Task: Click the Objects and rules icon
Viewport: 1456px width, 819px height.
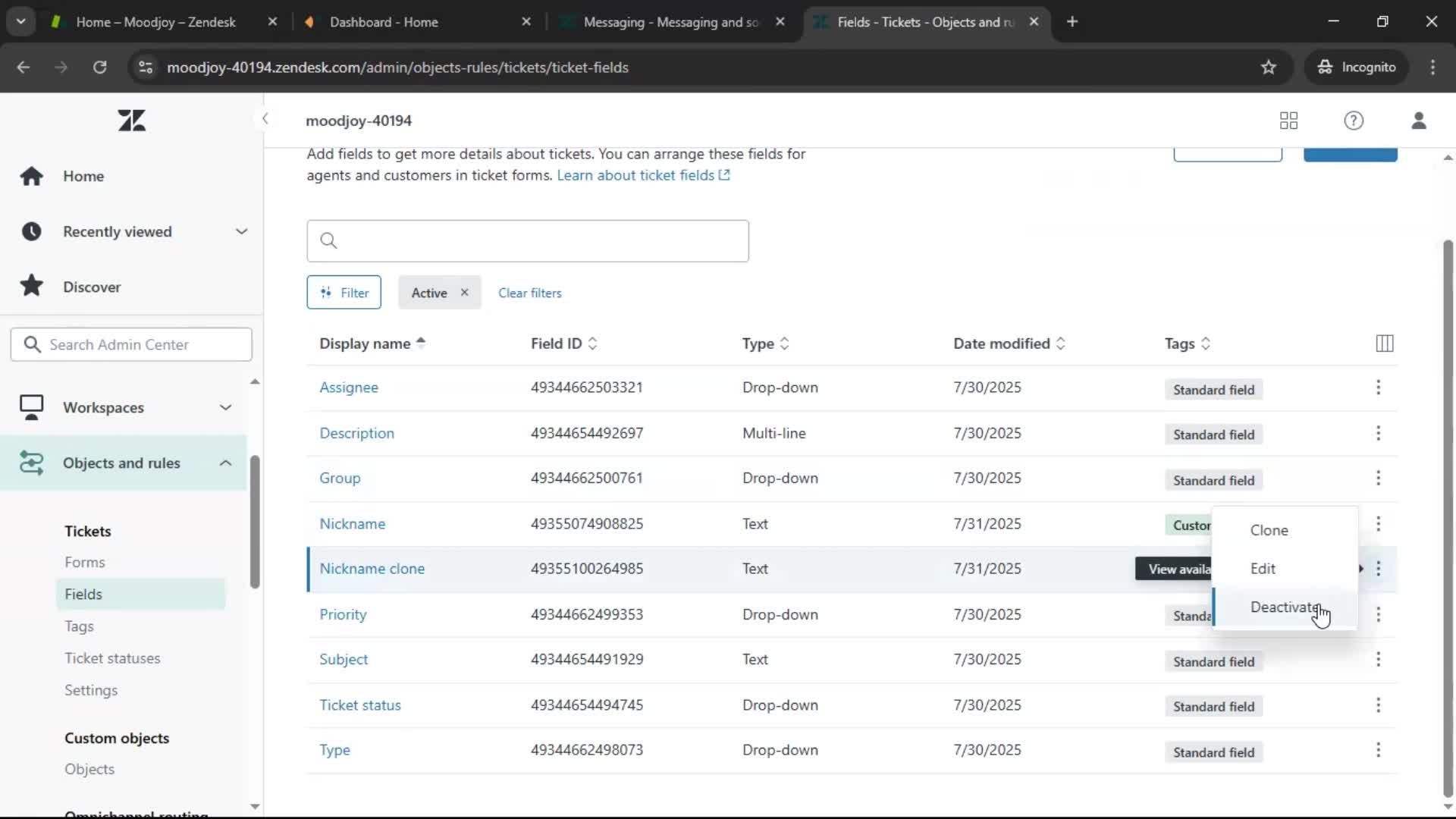Action: click(32, 463)
